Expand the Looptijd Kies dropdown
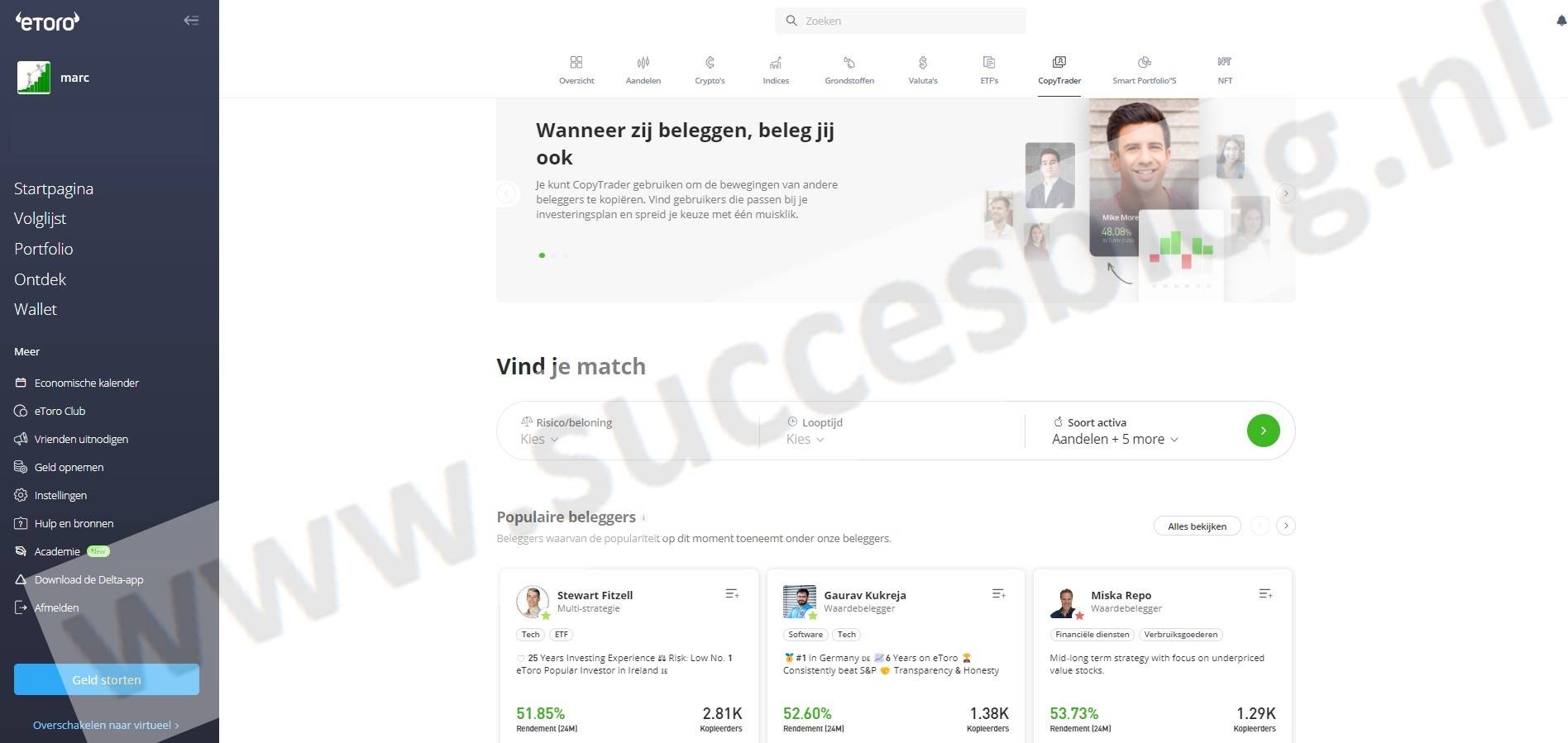The image size is (1568, 743). (805, 439)
